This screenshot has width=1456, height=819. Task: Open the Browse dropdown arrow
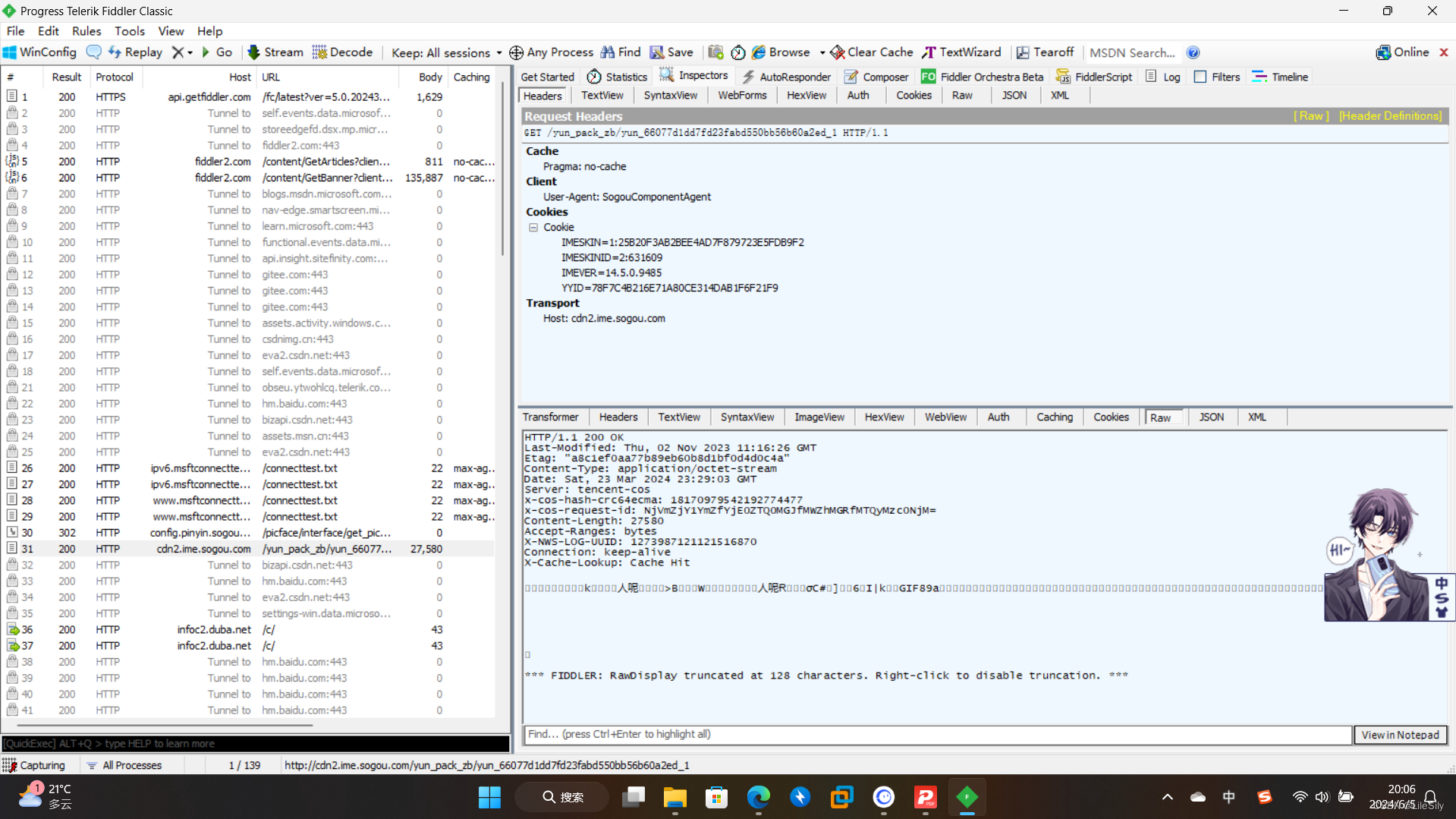click(822, 53)
